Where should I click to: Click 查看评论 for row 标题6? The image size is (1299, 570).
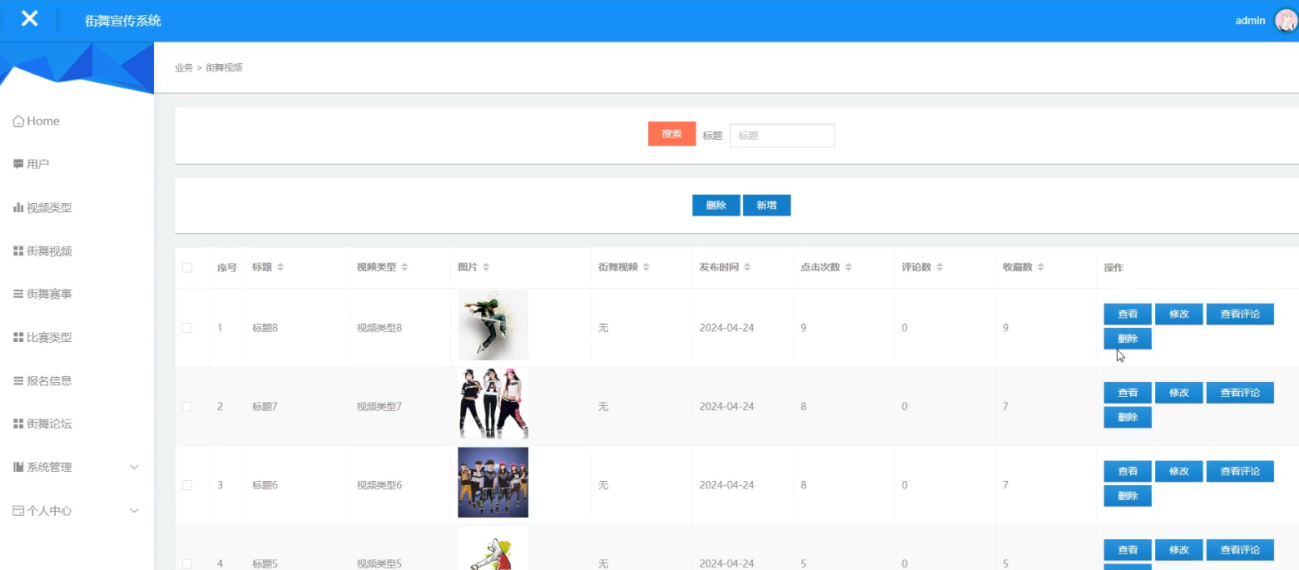(1240, 471)
